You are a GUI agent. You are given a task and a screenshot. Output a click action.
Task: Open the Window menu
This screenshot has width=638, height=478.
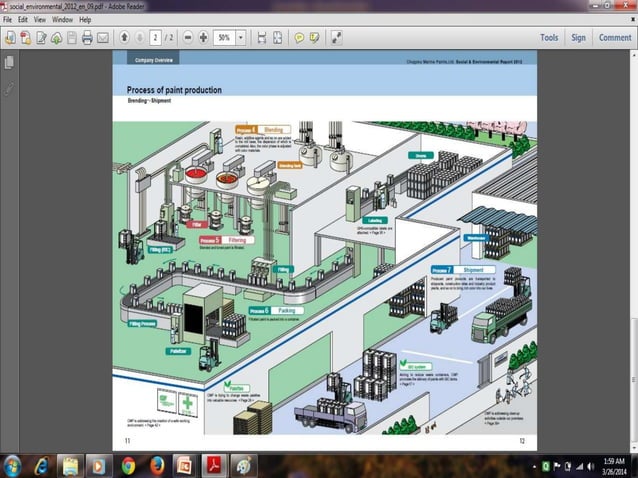(x=61, y=19)
